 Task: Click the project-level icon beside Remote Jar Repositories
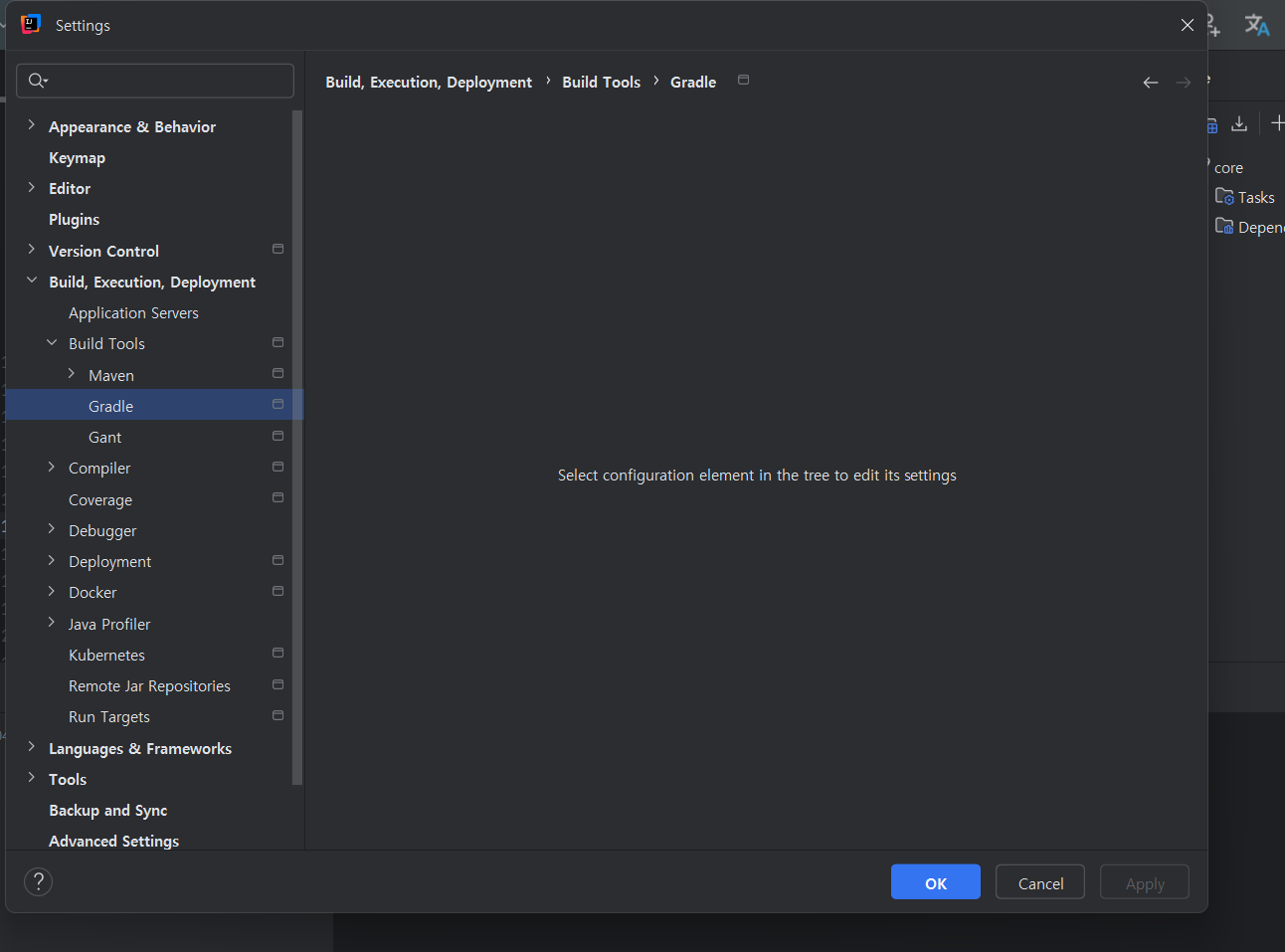click(278, 684)
